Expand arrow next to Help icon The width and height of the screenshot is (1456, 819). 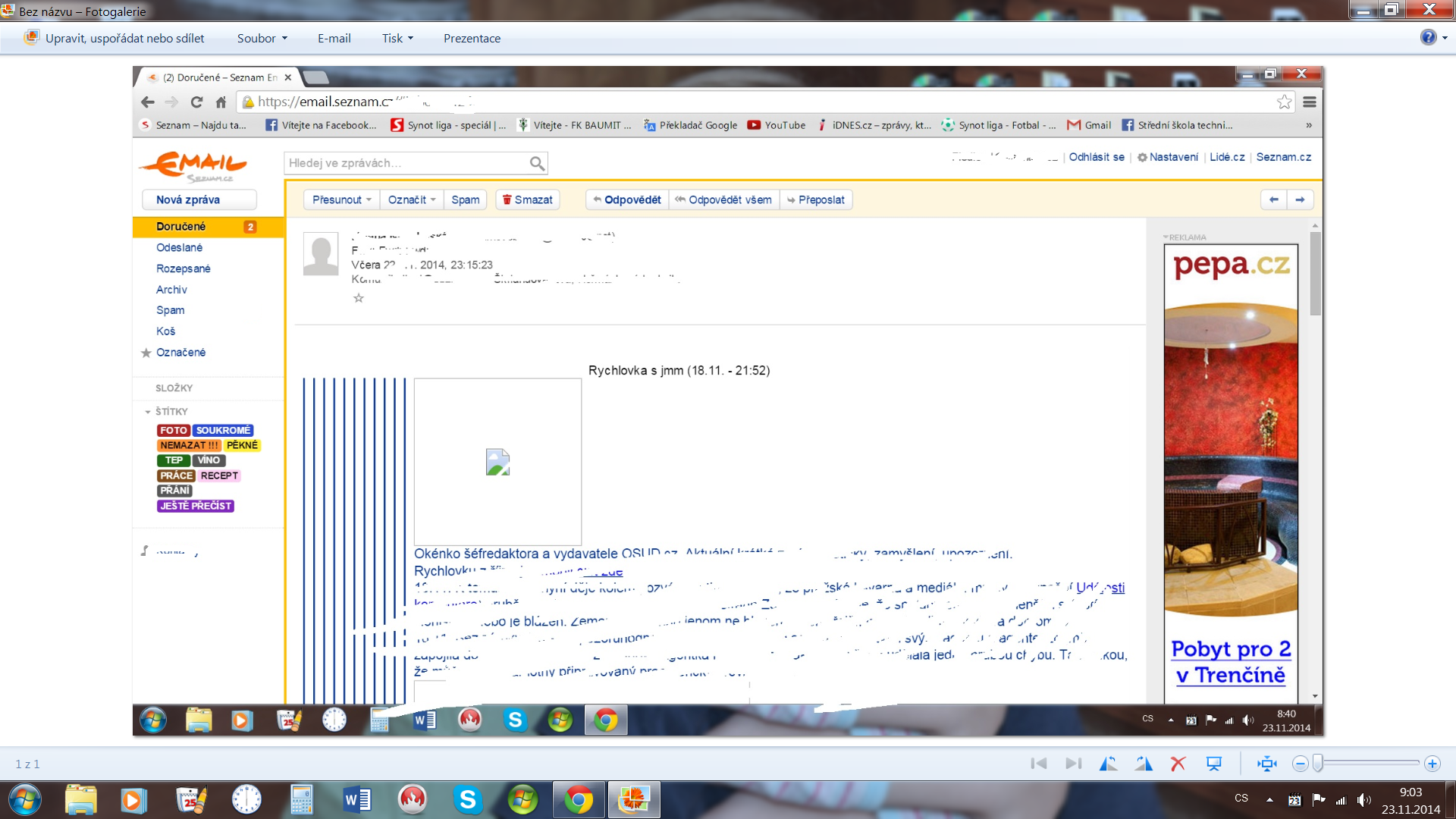tap(1445, 37)
